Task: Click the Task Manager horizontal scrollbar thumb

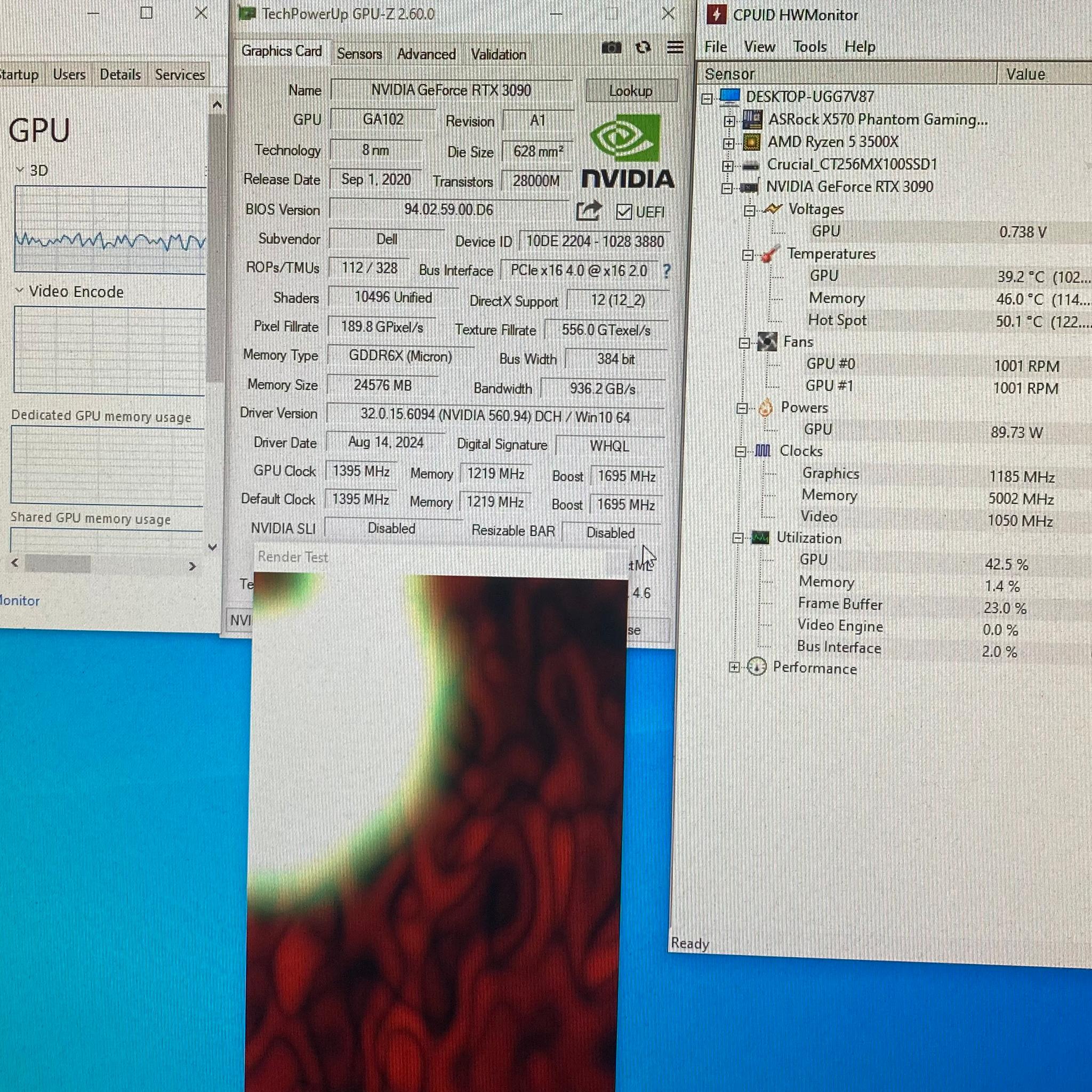Action: (58, 564)
